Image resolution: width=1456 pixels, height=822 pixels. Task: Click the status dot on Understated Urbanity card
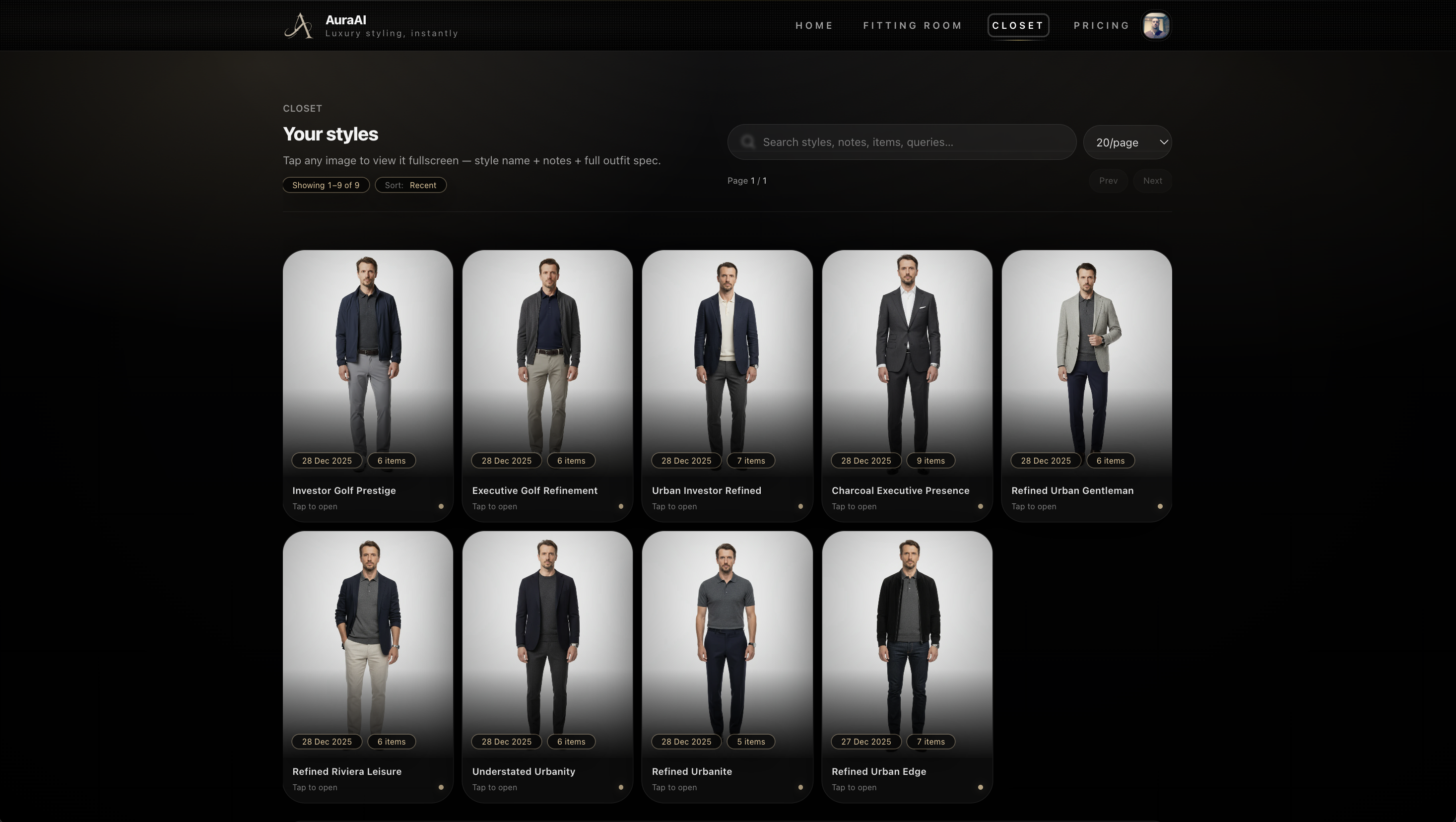click(621, 787)
